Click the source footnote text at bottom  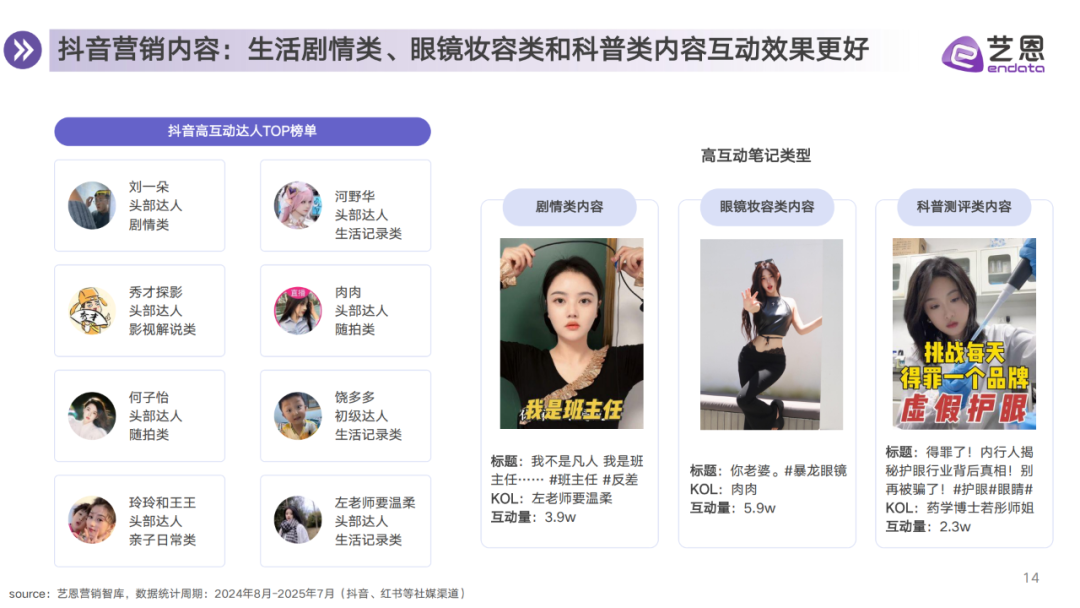click(238, 594)
